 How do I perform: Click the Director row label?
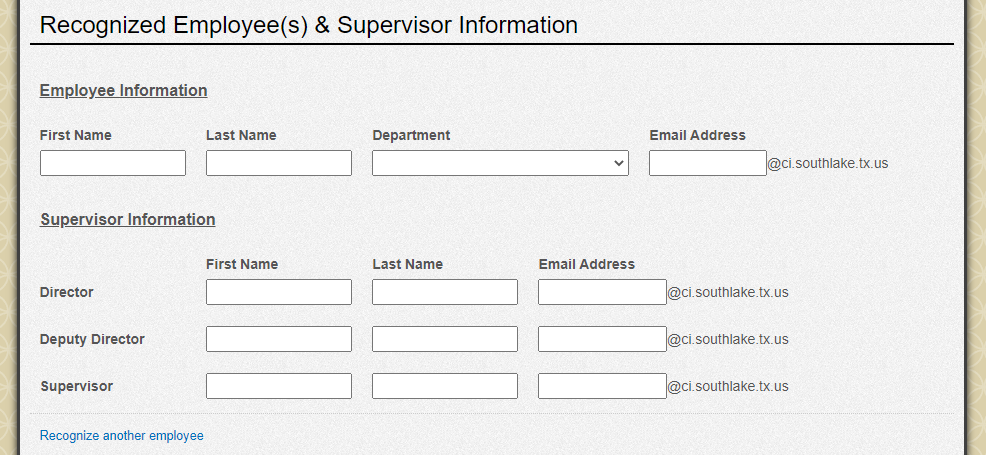click(67, 292)
